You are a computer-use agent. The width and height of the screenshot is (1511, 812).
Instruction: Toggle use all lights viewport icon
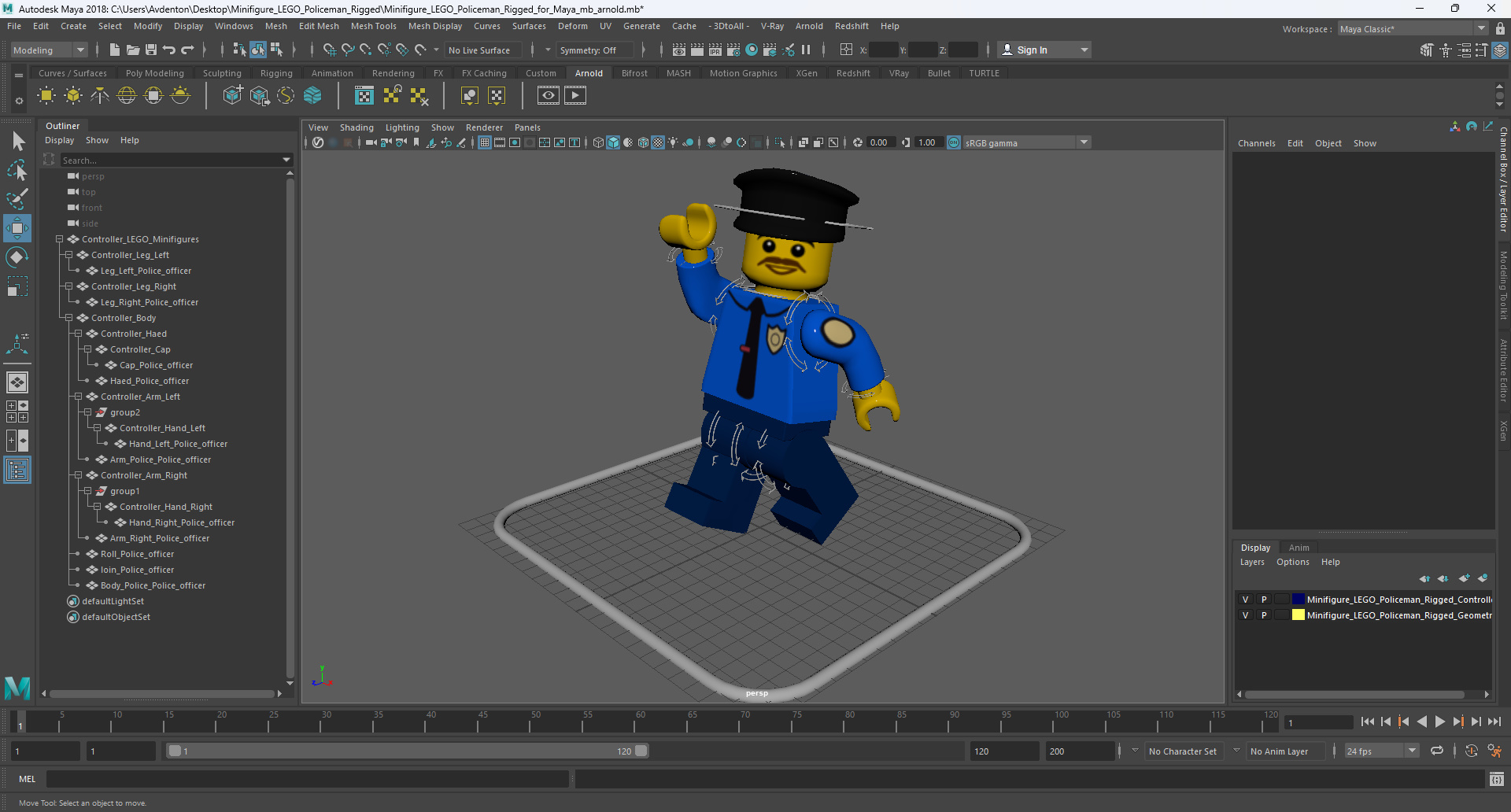click(673, 142)
